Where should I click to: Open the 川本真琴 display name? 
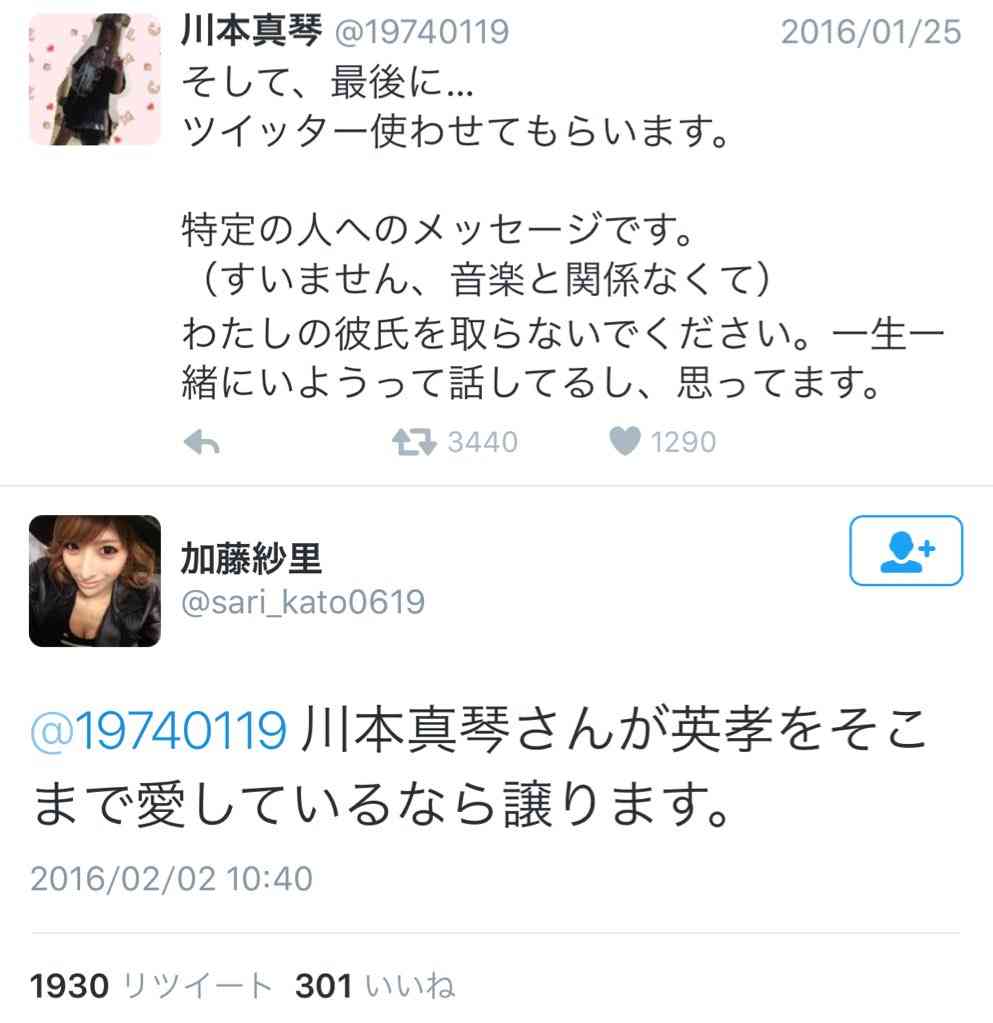coord(251,31)
